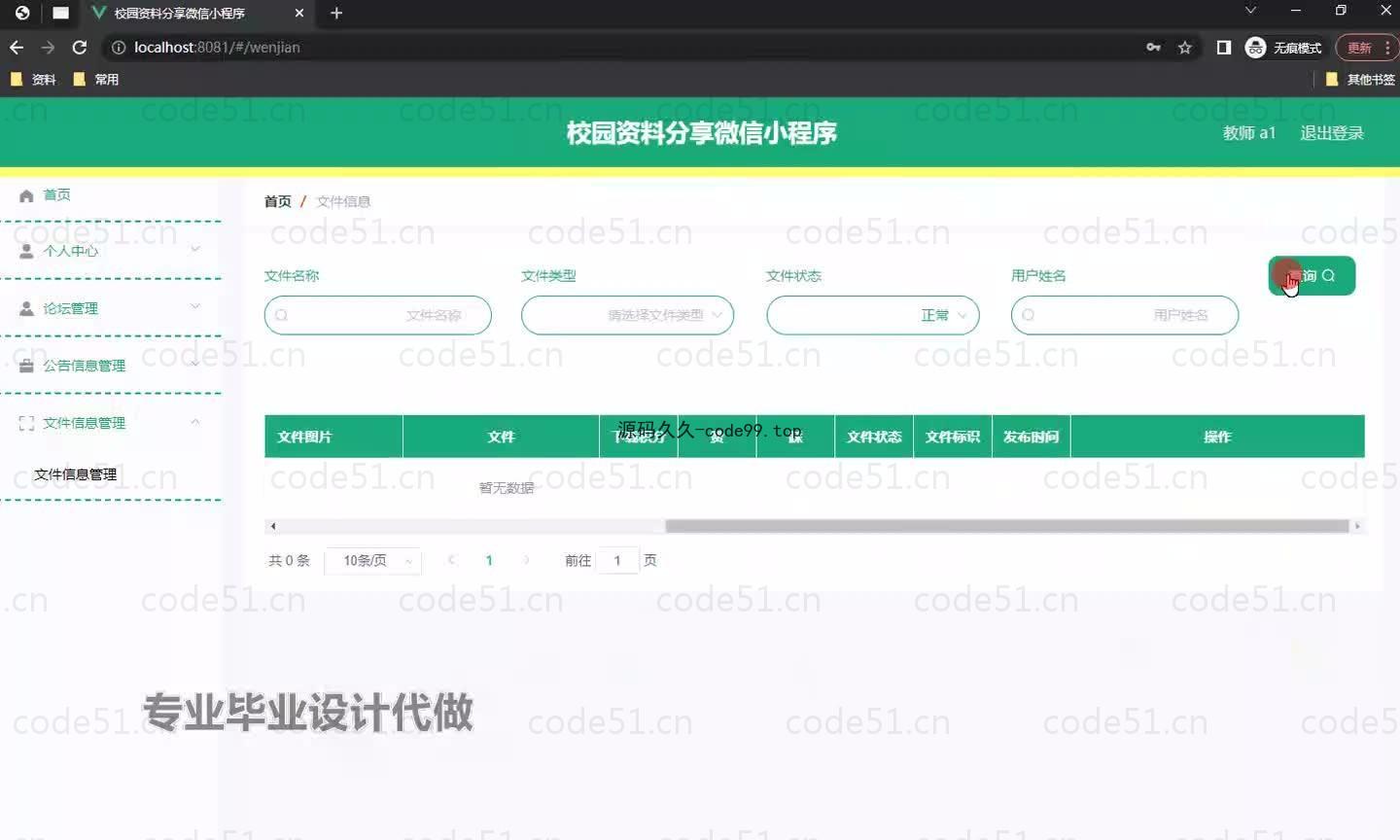Go to the previous page arrow in pagination
The image size is (1400, 840).
[x=451, y=560]
